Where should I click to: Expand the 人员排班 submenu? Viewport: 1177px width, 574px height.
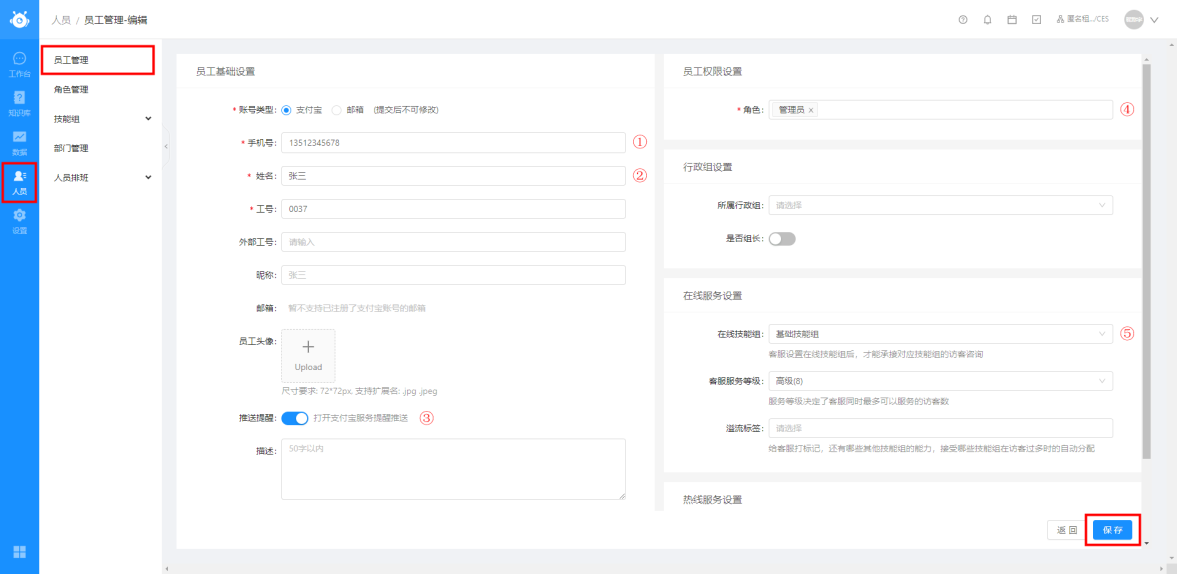(148, 177)
